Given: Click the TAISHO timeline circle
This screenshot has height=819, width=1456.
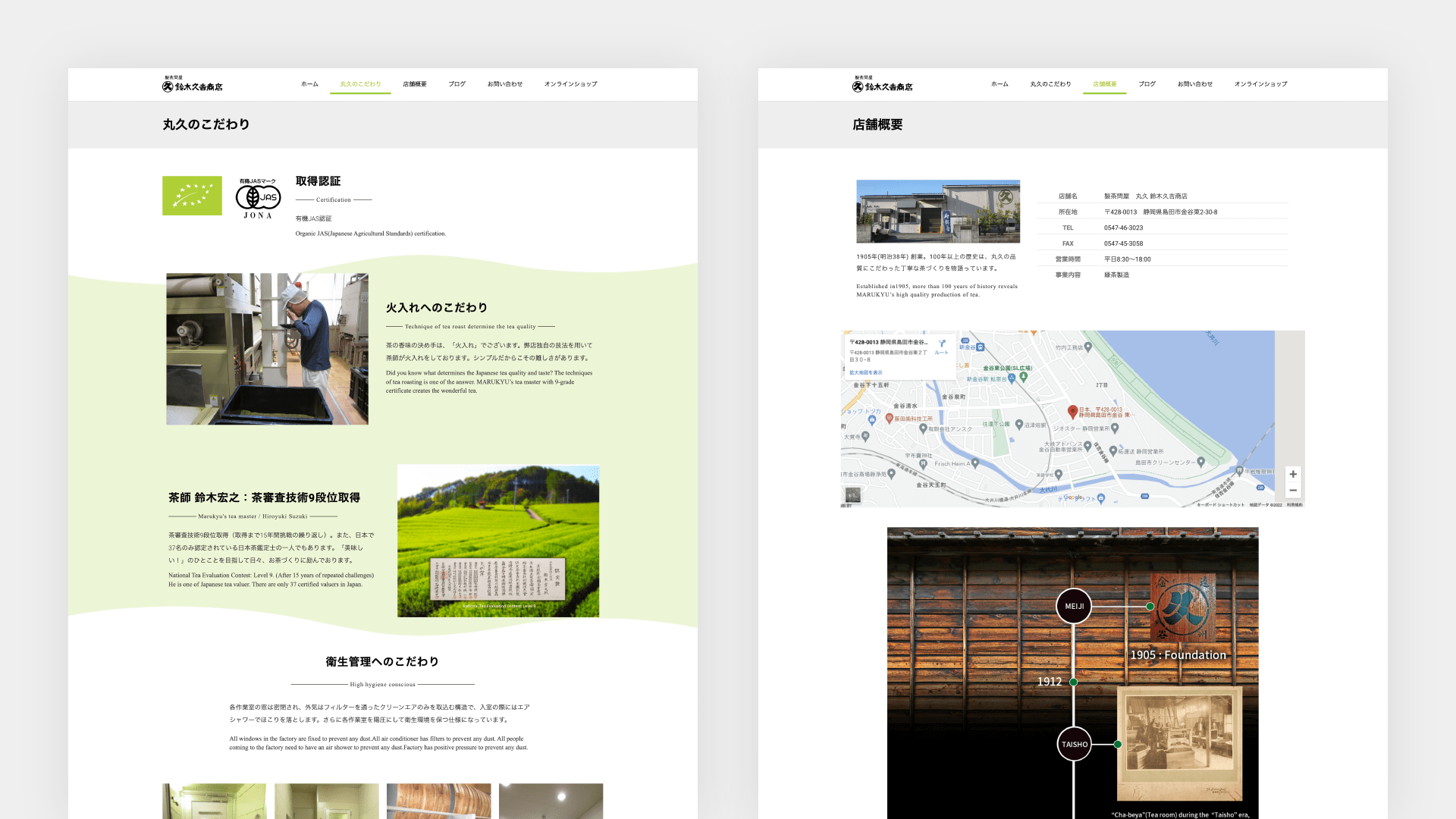Looking at the screenshot, I should 1074,745.
